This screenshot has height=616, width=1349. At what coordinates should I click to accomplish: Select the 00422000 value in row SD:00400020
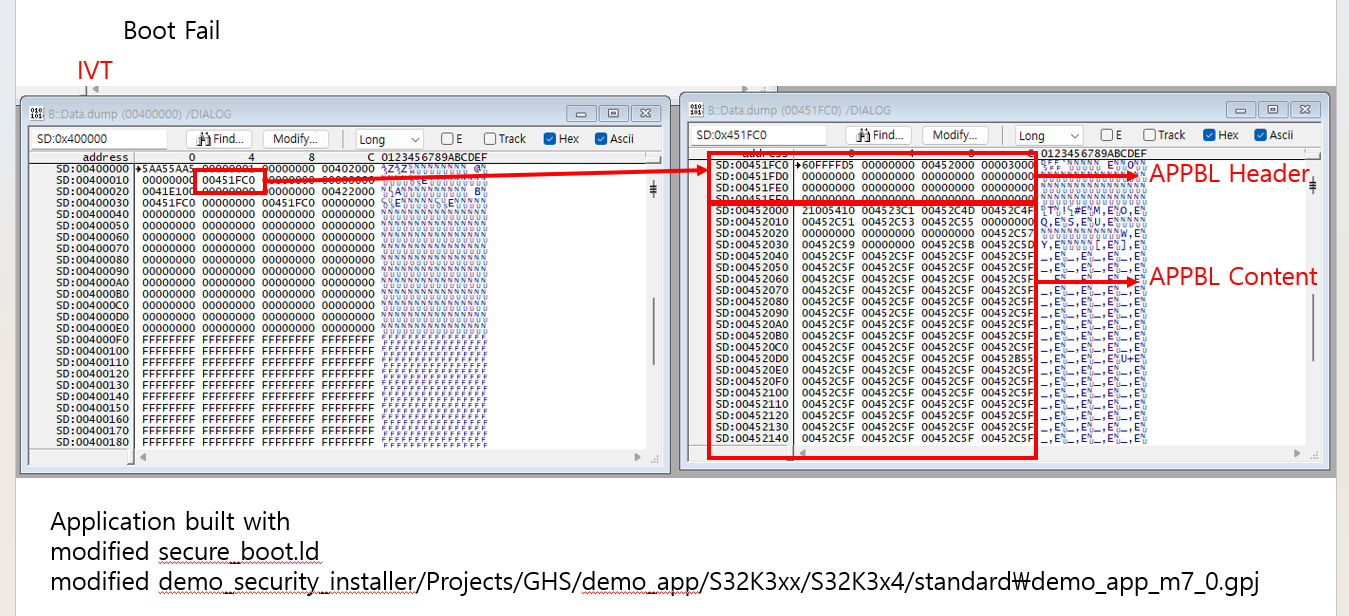pos(348,191)
